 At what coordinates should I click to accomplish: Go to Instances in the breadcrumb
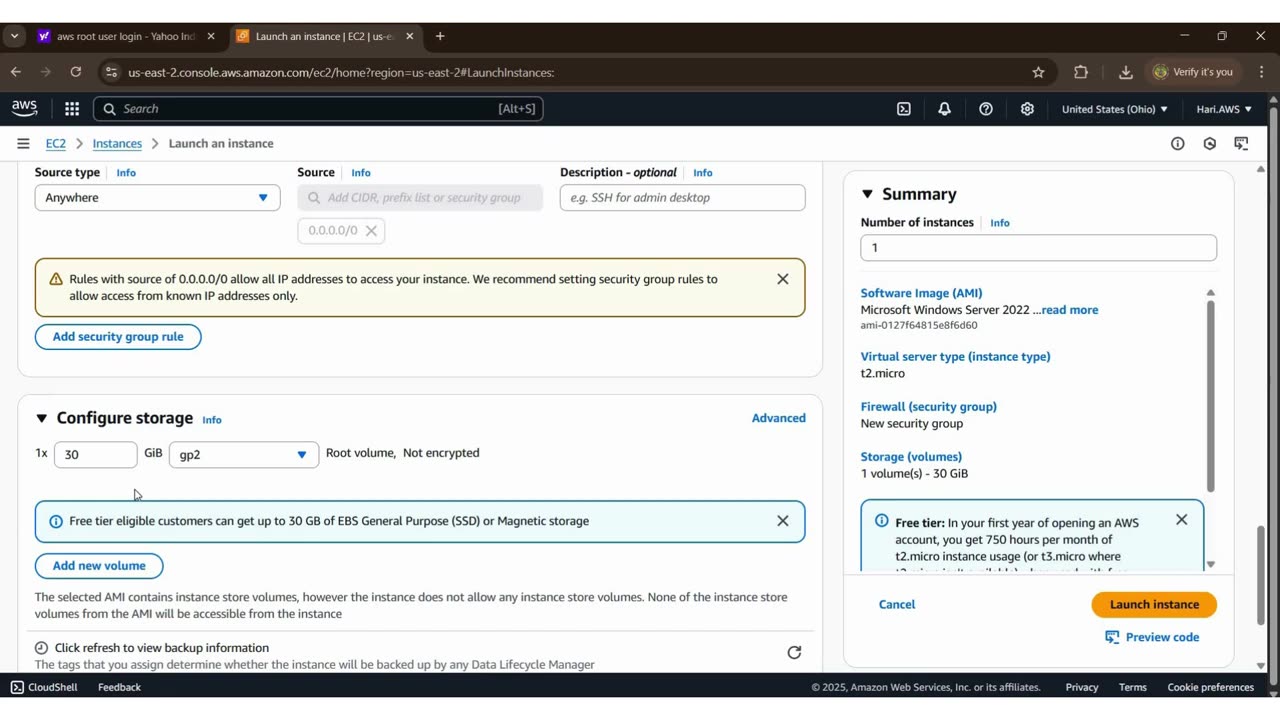point(117,144)
